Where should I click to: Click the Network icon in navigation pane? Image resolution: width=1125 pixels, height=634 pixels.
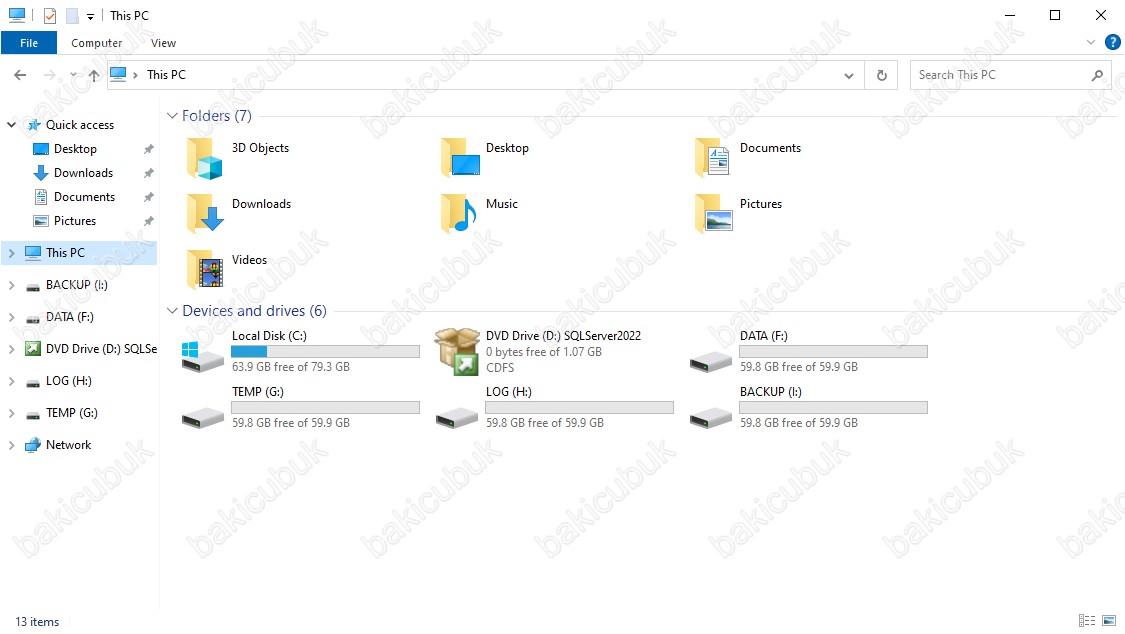tap(33, 445)
